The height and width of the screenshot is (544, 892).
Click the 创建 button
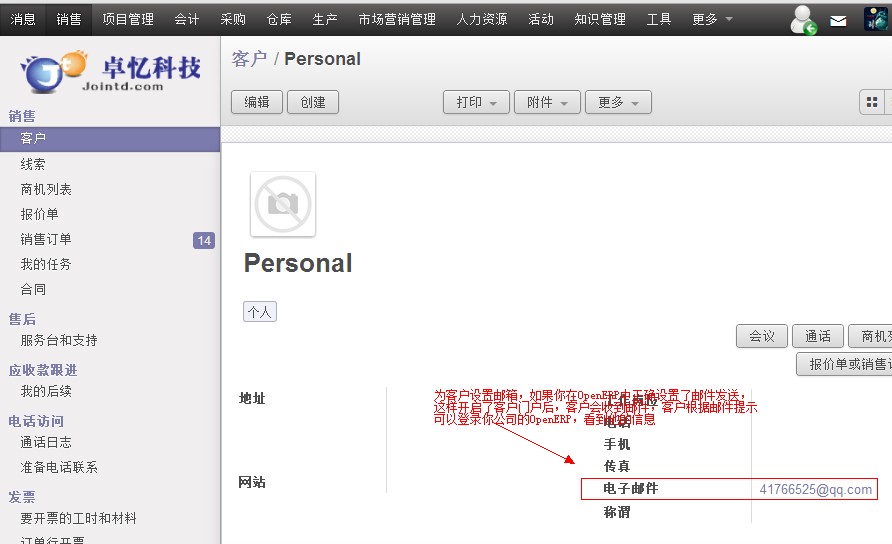pos(313,102)
